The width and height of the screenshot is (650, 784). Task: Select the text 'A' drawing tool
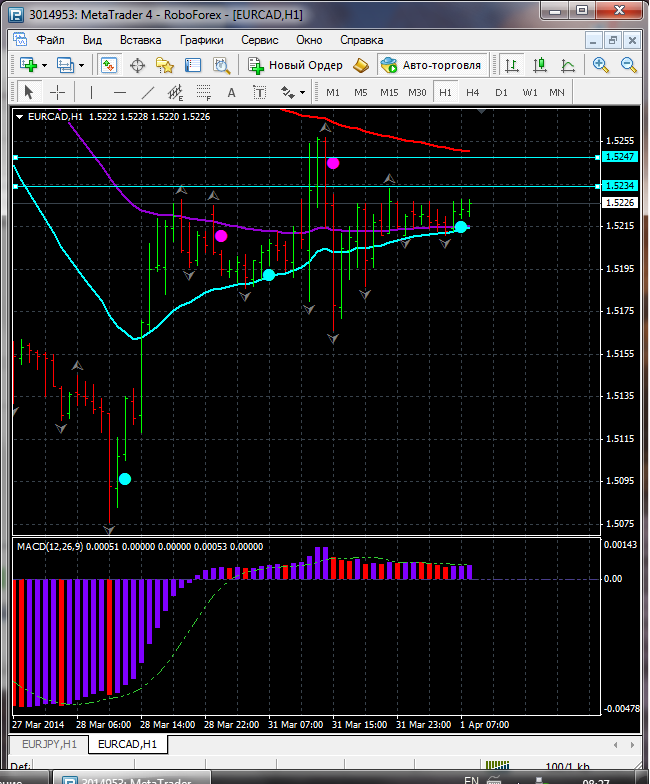point(232,92)
